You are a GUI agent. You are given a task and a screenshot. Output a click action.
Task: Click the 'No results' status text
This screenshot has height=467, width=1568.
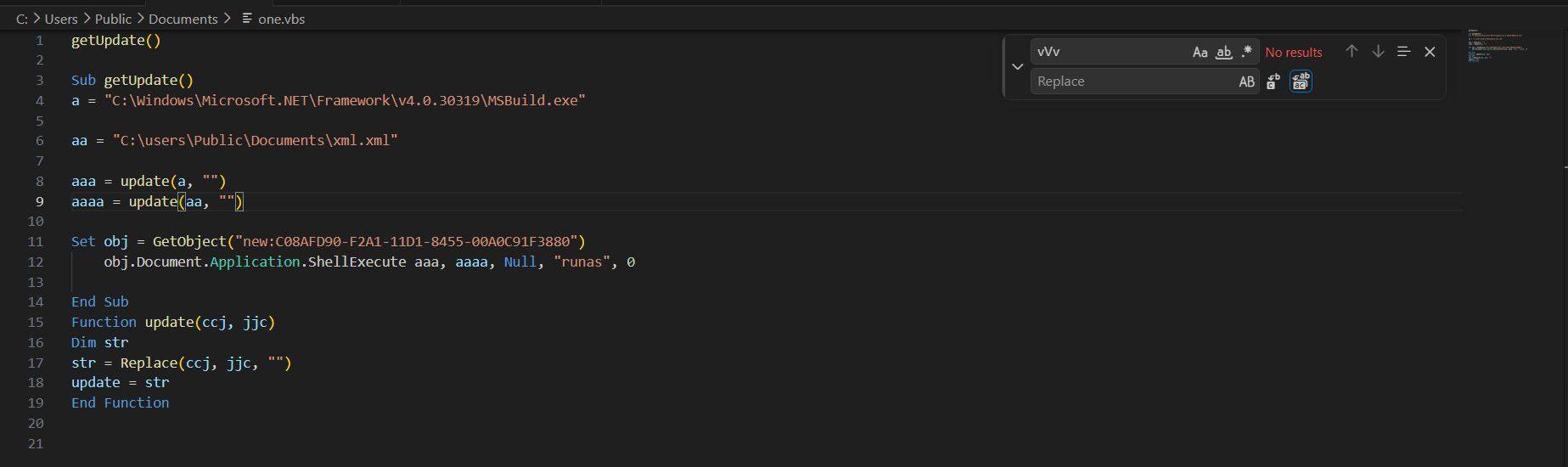click(1294, 53)
